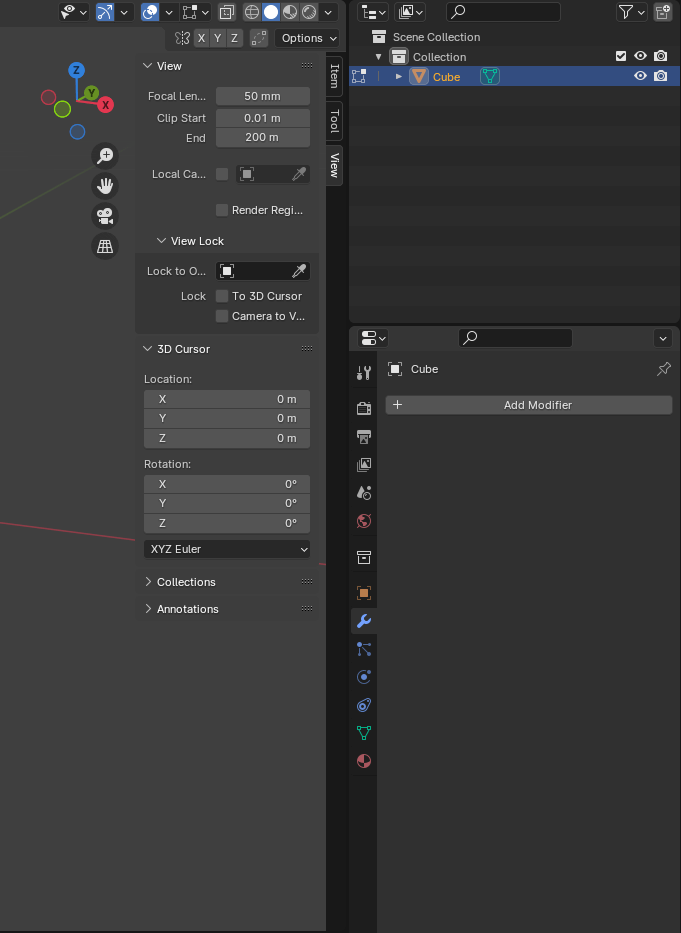Expand the Cube item in the outliner
Viewport: 681px width, 933px height.
pos(399,76)
